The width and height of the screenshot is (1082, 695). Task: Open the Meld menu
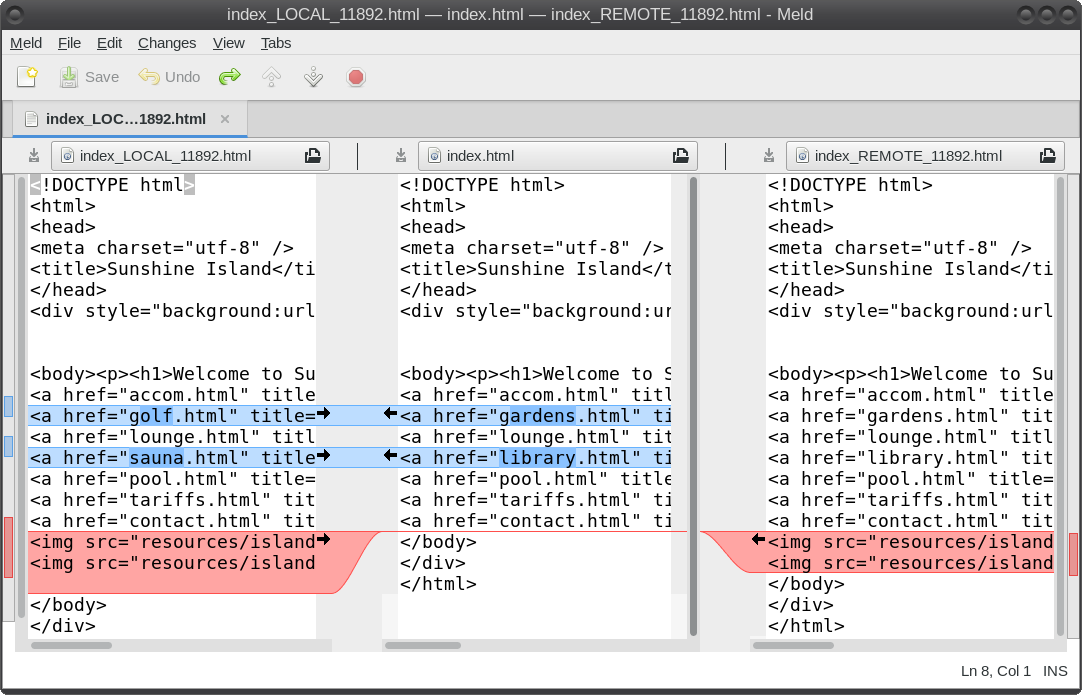coord(26,43)
